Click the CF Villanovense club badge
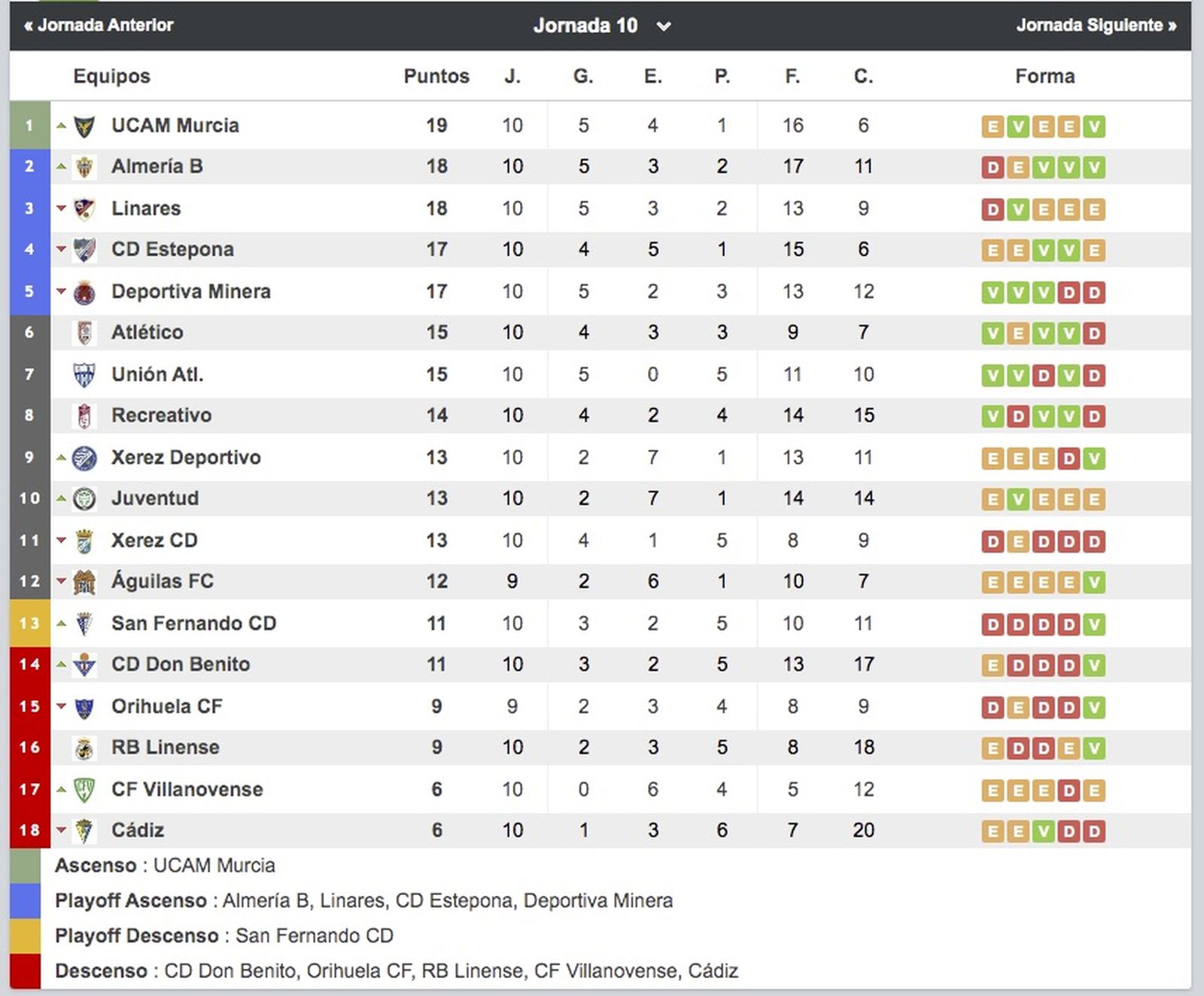 pyautogui.click(x=85, y=789)
